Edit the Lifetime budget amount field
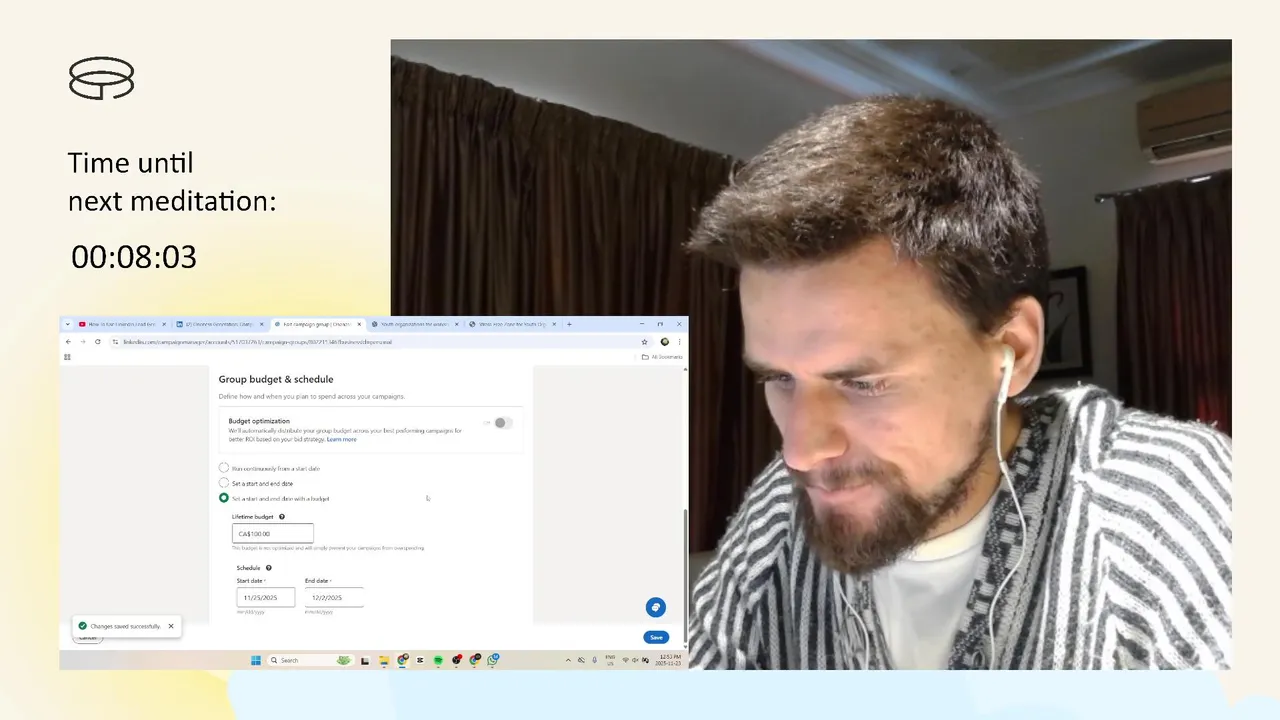 click(x=273, y=534)
